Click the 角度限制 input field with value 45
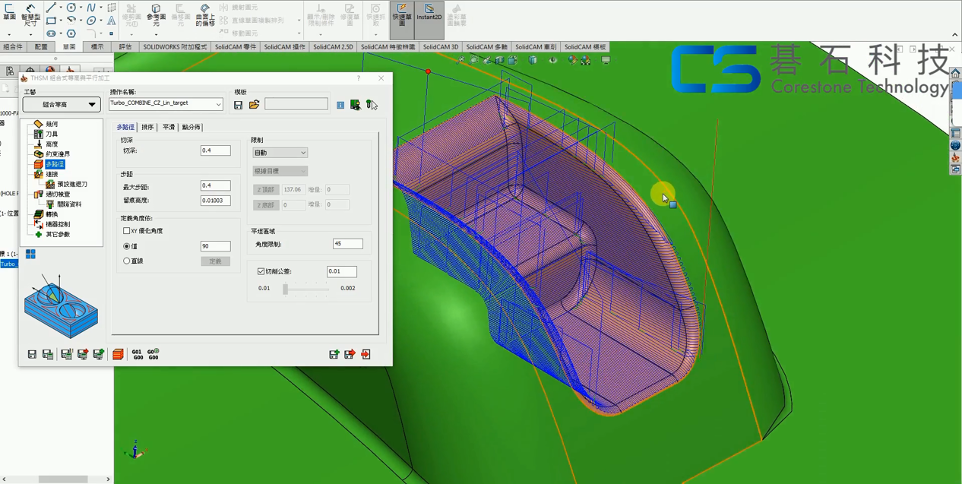The image size is (962, 484). (347, 244)
